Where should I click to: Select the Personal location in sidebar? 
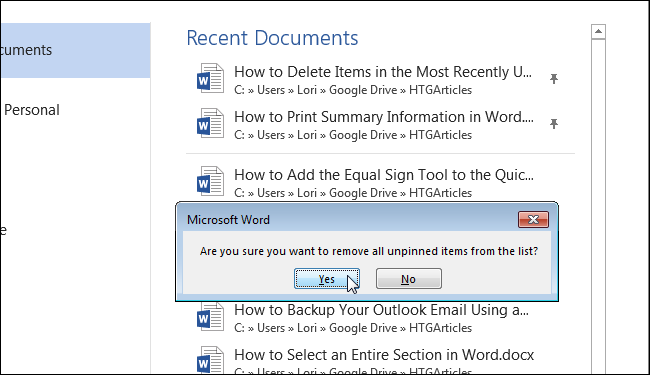[x=32, y=110]
